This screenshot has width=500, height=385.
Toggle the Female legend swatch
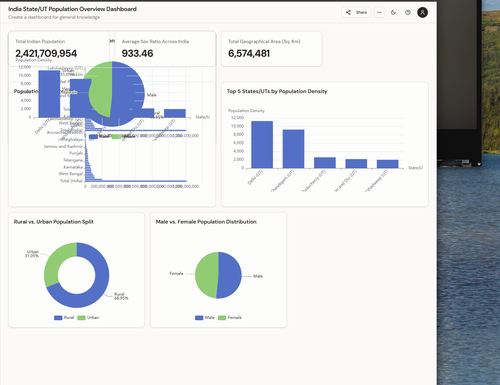222,318
